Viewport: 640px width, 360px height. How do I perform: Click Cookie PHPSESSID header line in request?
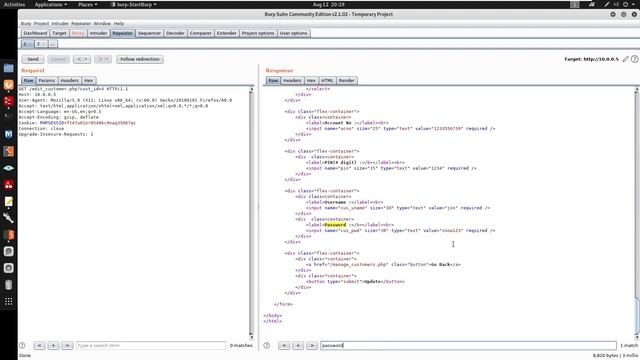[x=77, y=123]
